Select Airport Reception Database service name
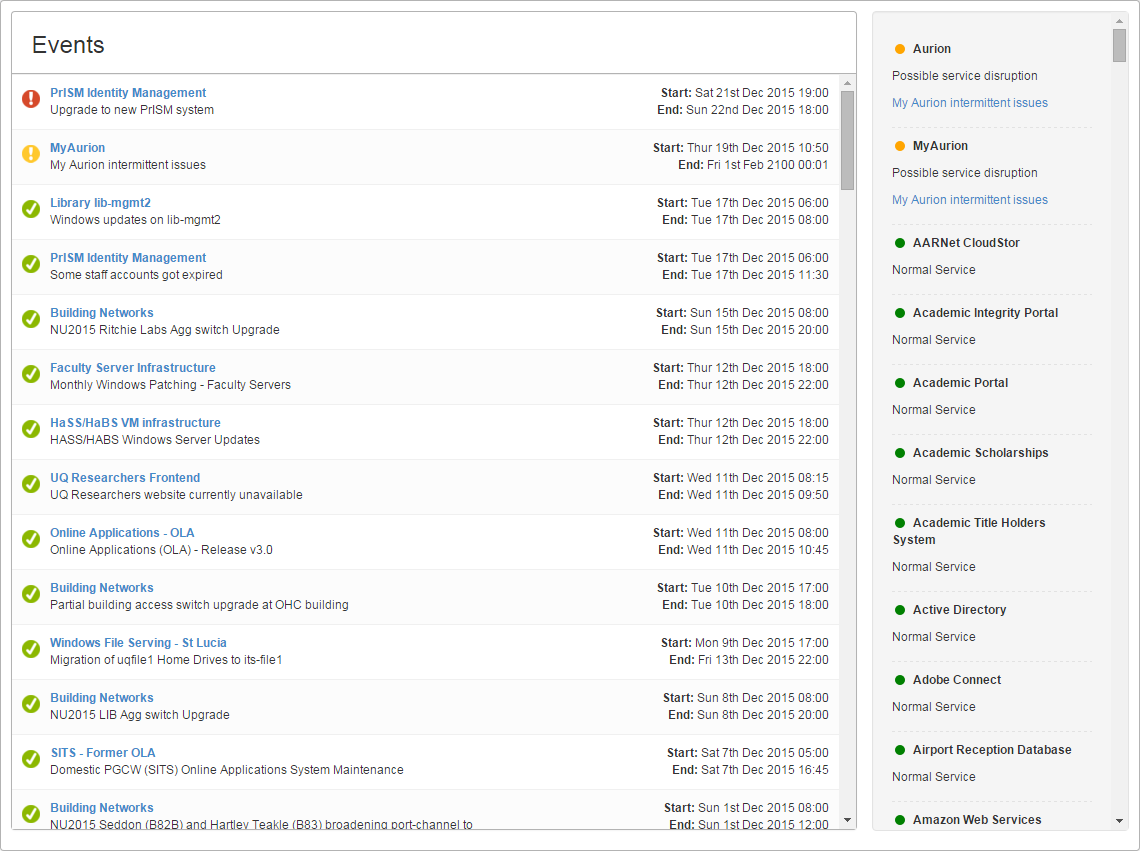This screenshot has height=851, width=1140. [x=992, y=750]
